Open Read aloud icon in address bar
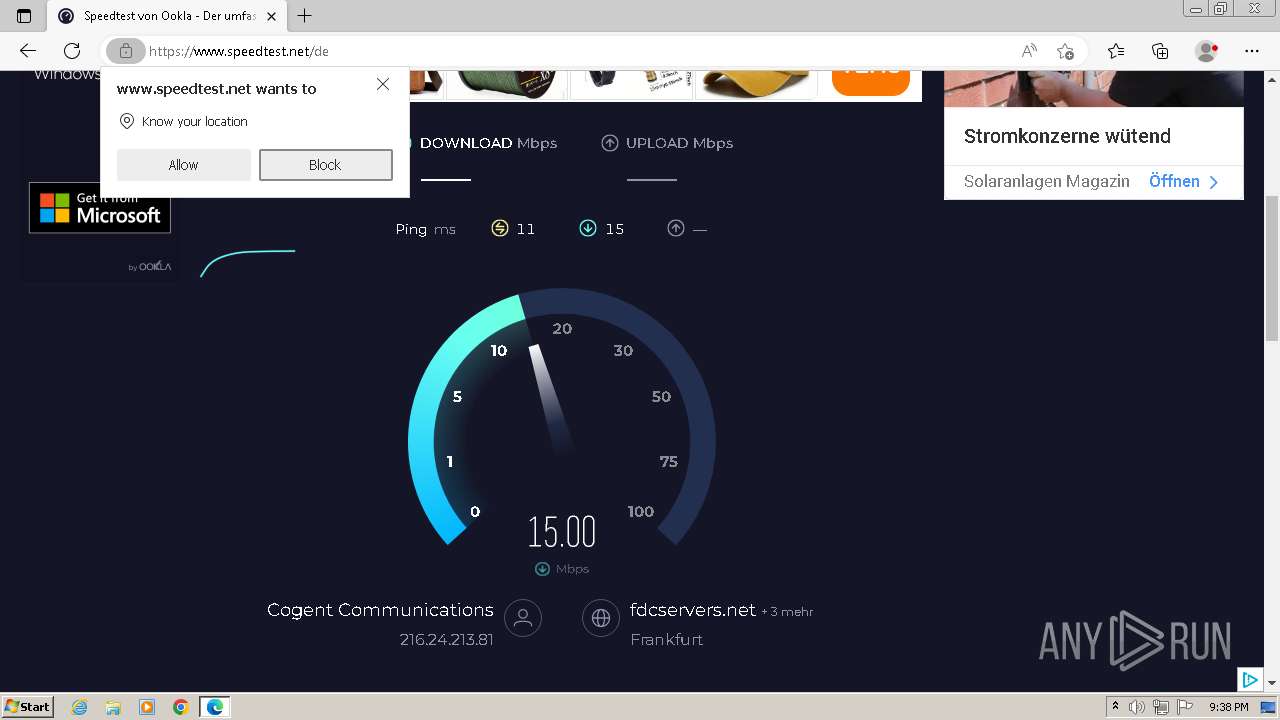The image size is (1280, 720). (1029, 51)
